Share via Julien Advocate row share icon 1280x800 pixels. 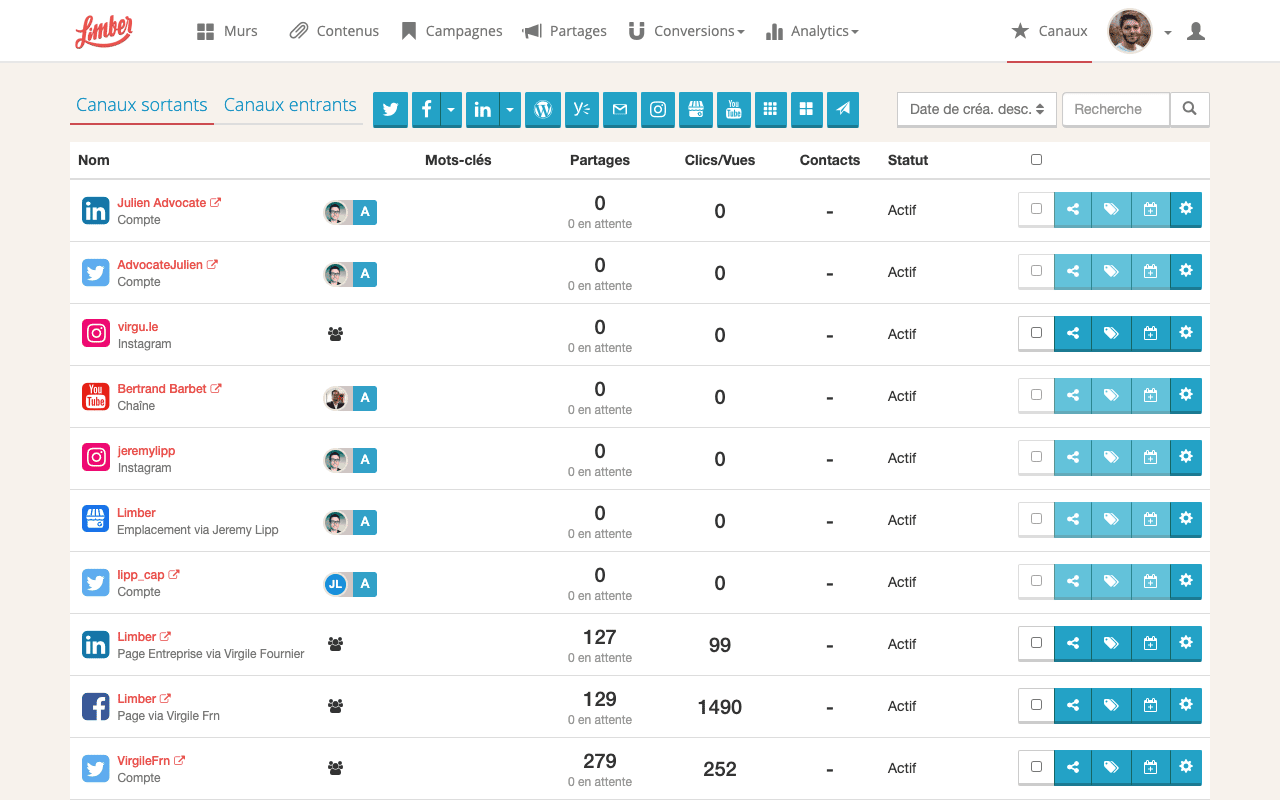click(x=1073, y=210)
